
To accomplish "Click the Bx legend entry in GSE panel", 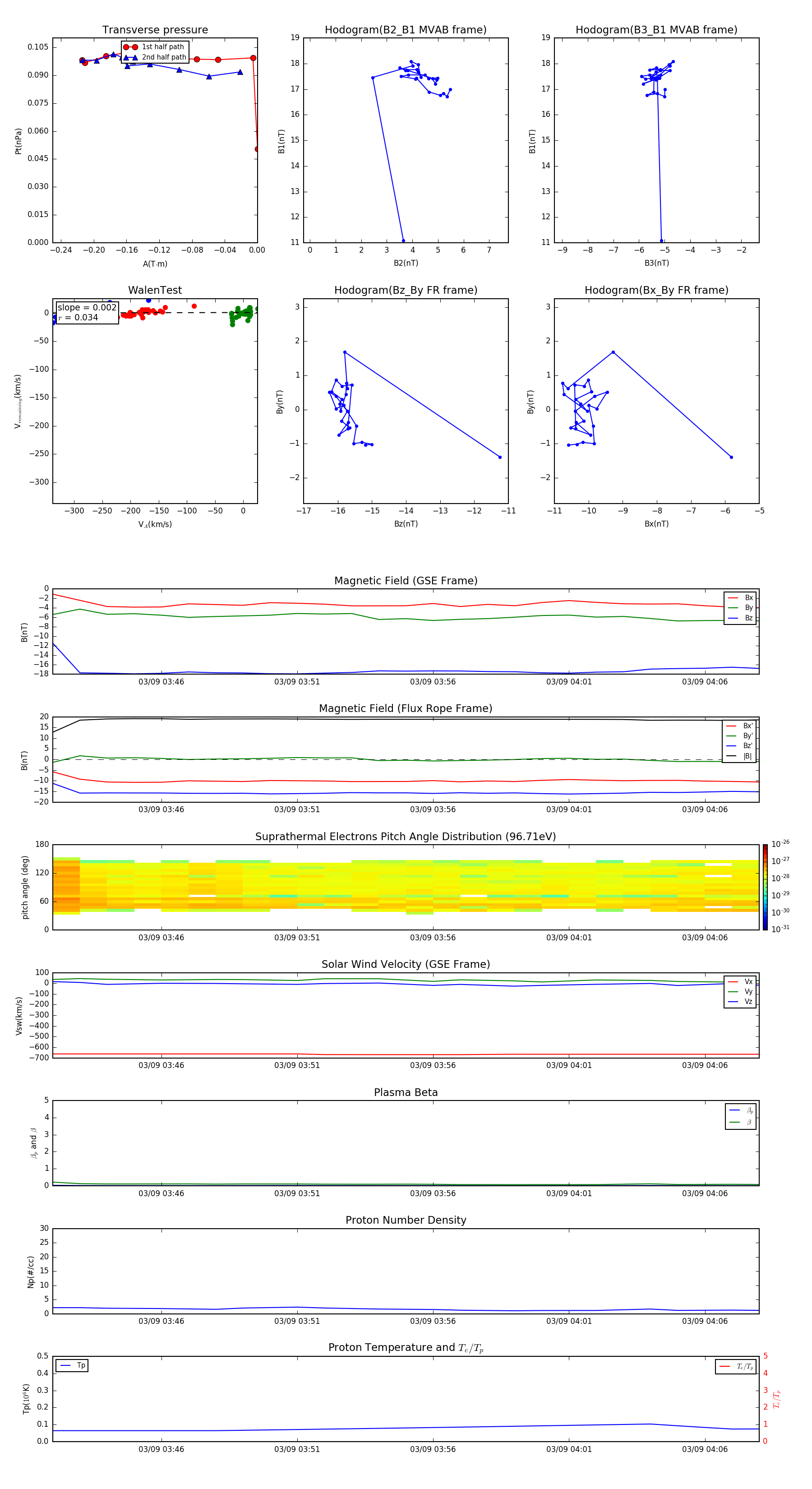I will pyautogui.click(x=740, y=598).
